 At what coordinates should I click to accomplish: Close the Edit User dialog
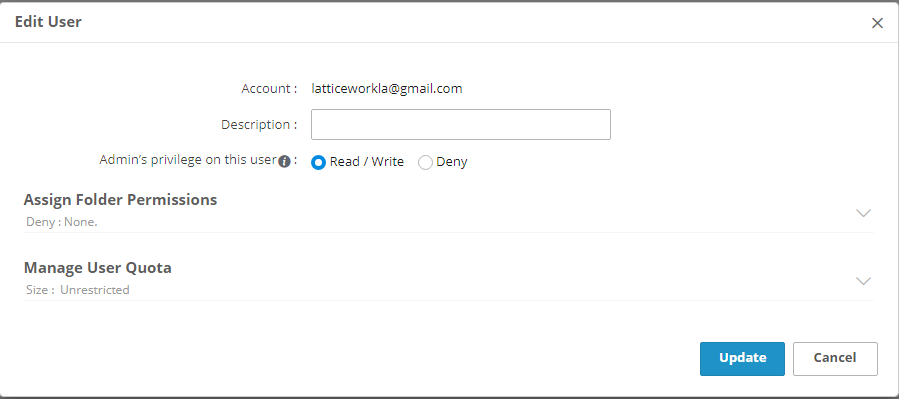coord(877,23)
